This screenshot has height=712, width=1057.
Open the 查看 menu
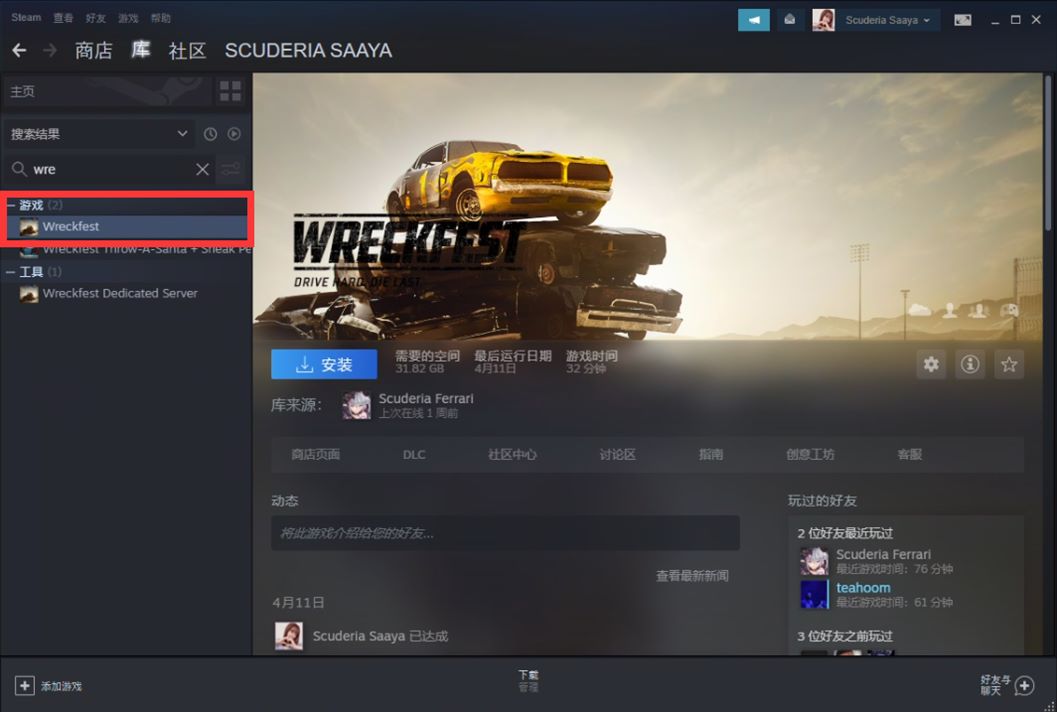click(x=63, y=18)
